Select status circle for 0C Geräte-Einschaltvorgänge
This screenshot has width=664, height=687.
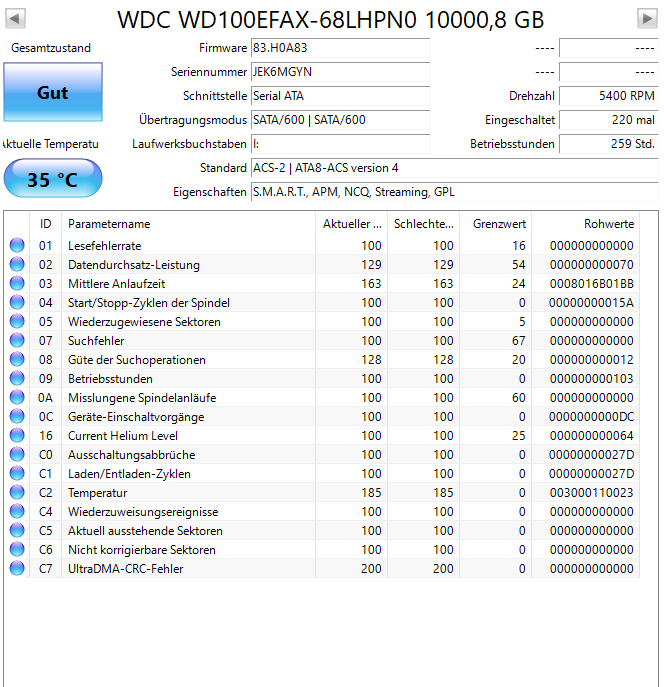click(17, 416)
